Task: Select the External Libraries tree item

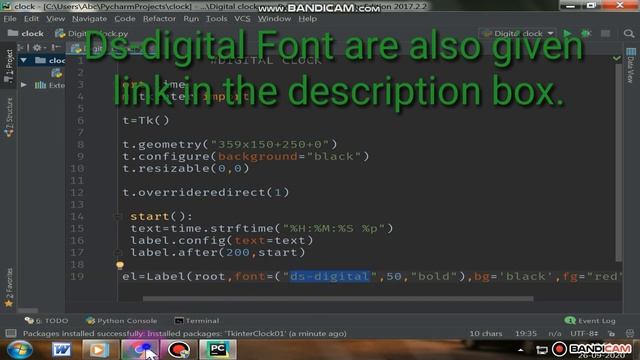Action: (50, 85)
